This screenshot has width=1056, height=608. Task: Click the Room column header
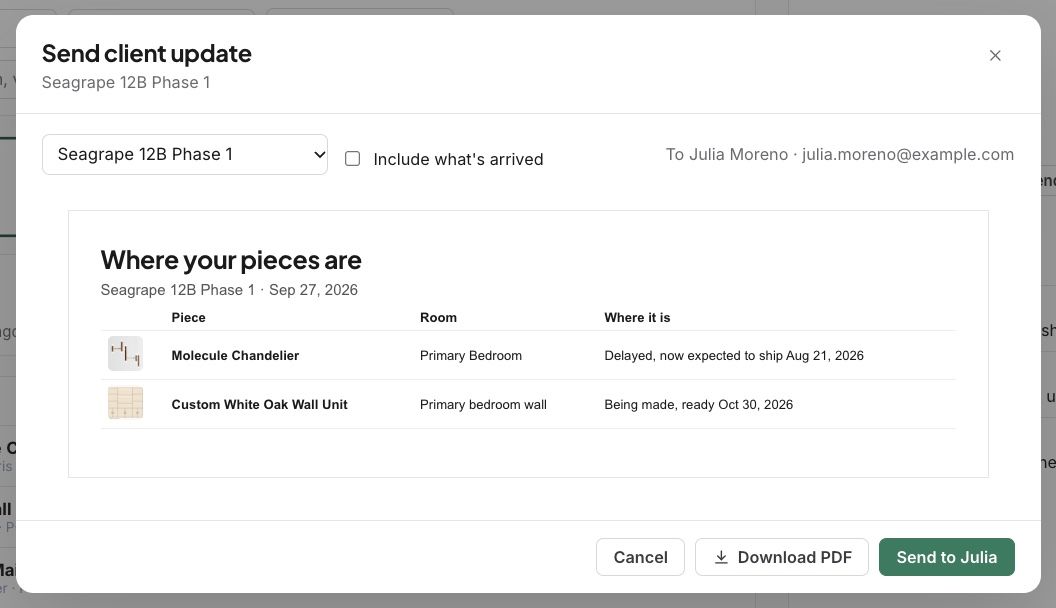click(x=438, y=318)
